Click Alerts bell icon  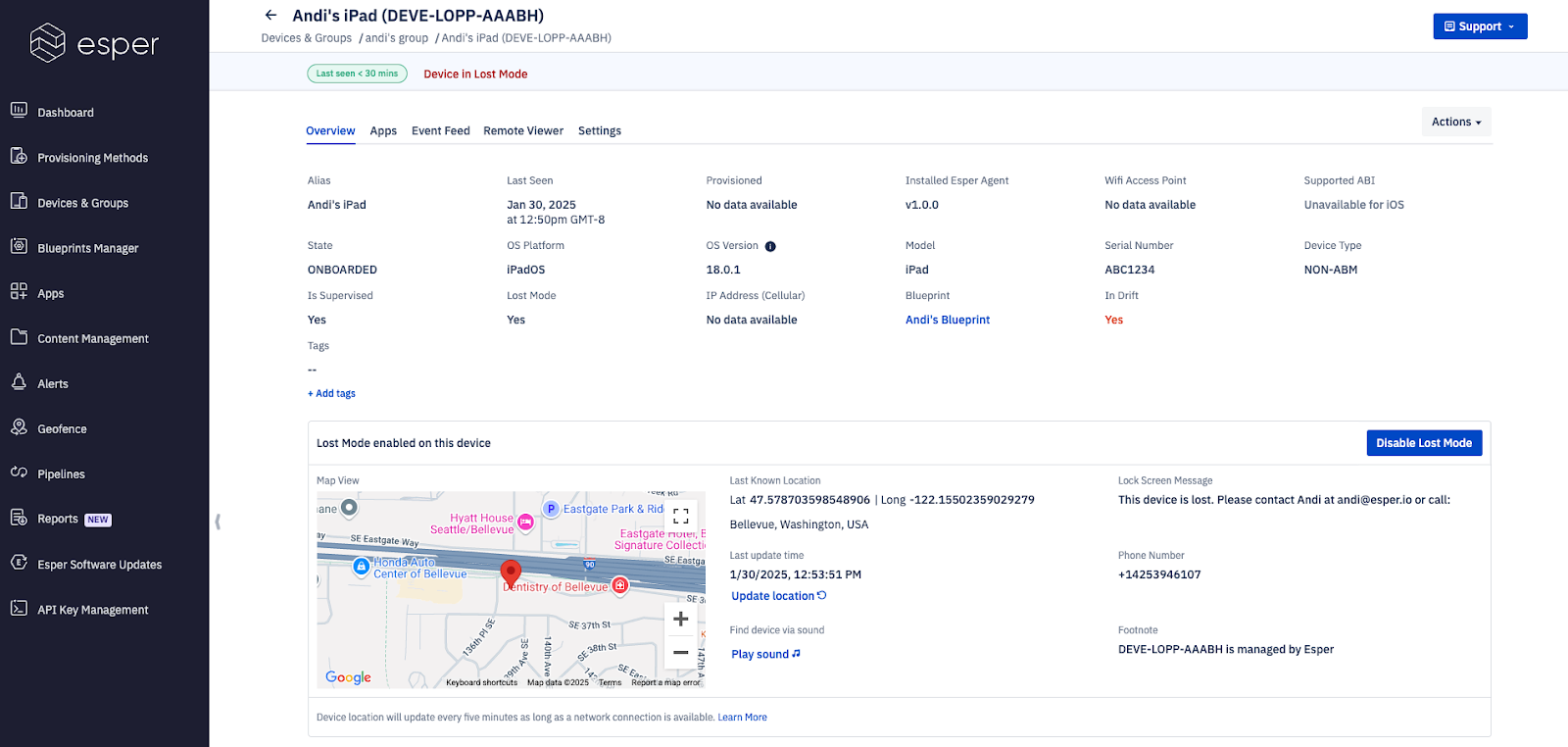tap(19, 381)
